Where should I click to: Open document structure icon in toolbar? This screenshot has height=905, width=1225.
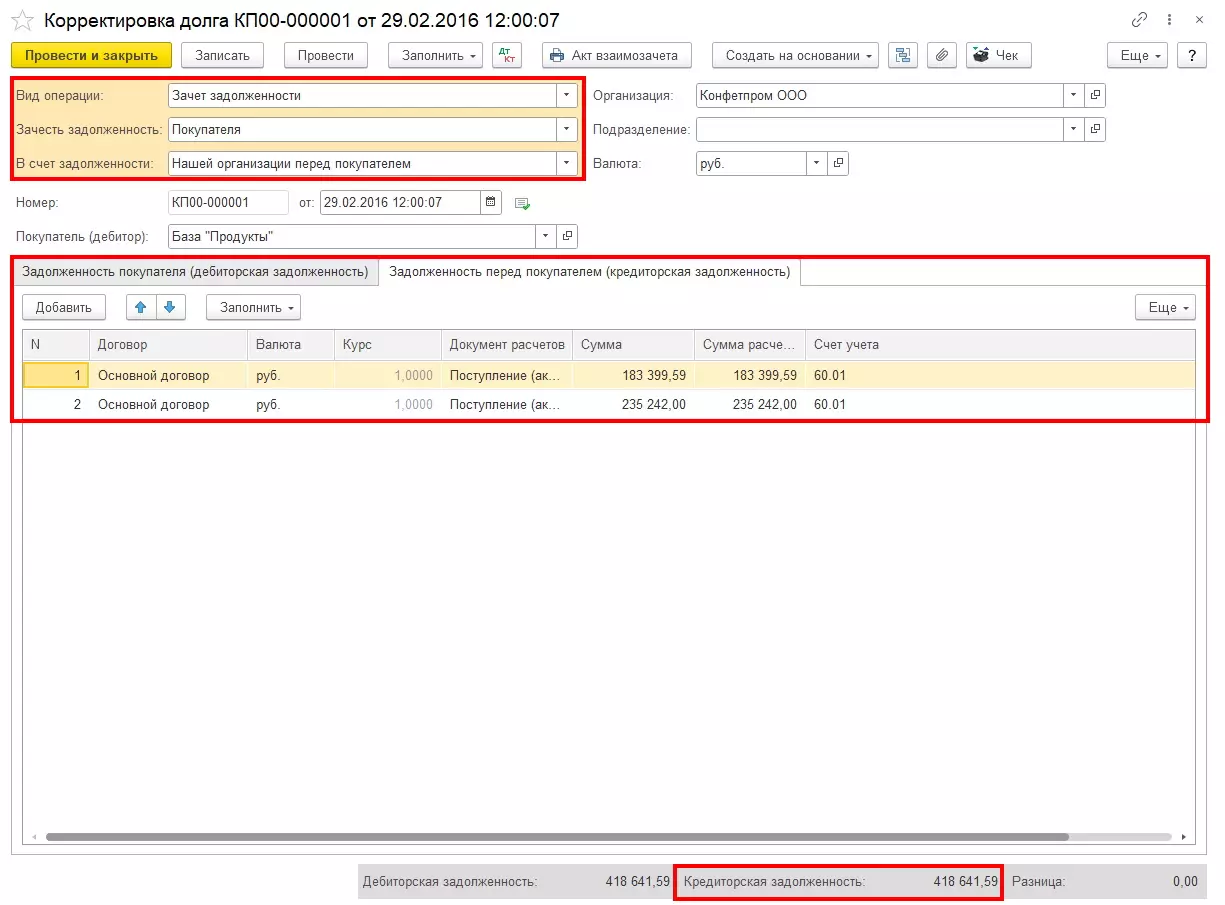(902, 55)
